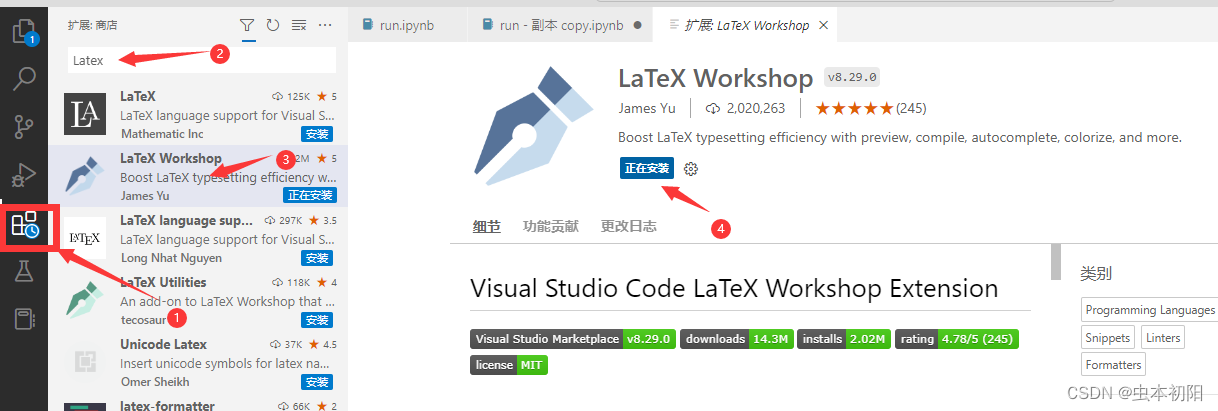The image size is (1218, 411).
Task: Click installing button in LaTeX Workshop list row
Action: click(309, 195)
